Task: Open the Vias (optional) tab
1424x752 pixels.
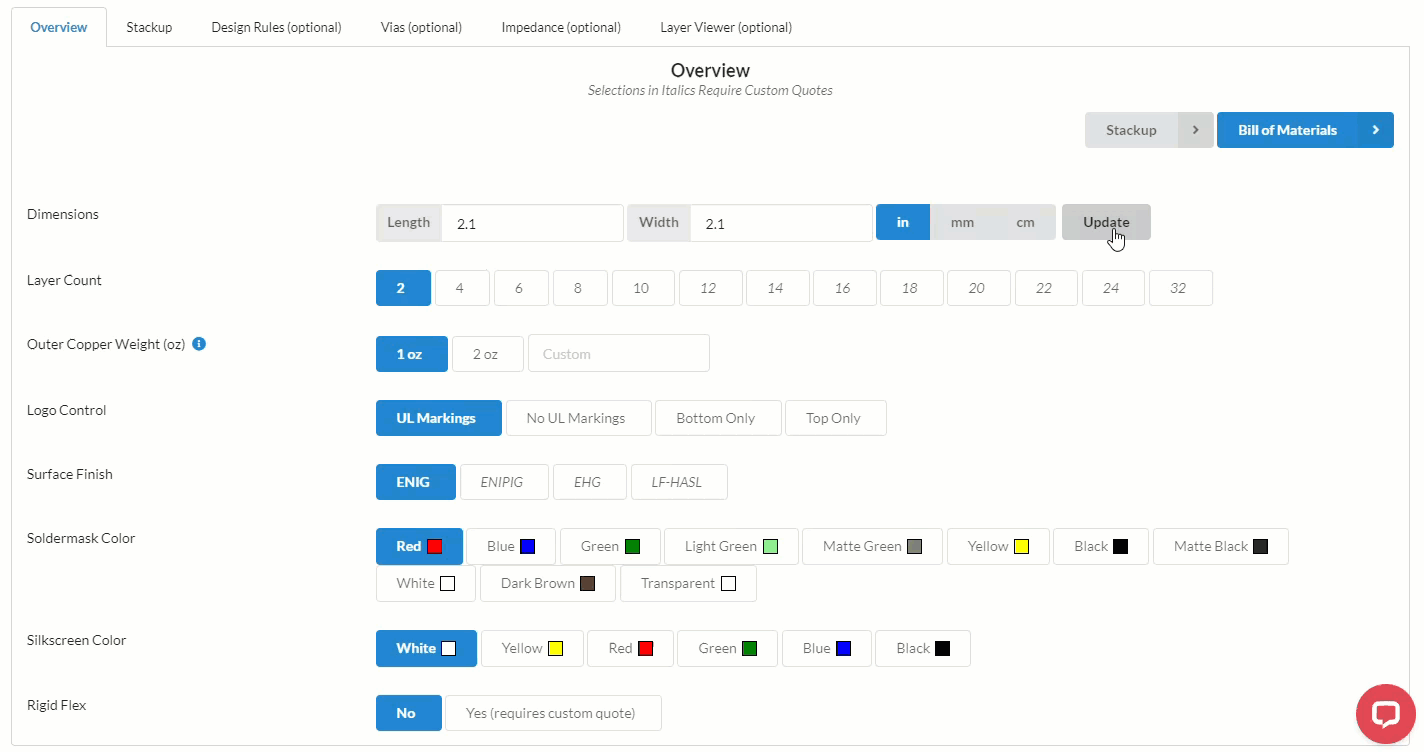Action: pos(421,27)
